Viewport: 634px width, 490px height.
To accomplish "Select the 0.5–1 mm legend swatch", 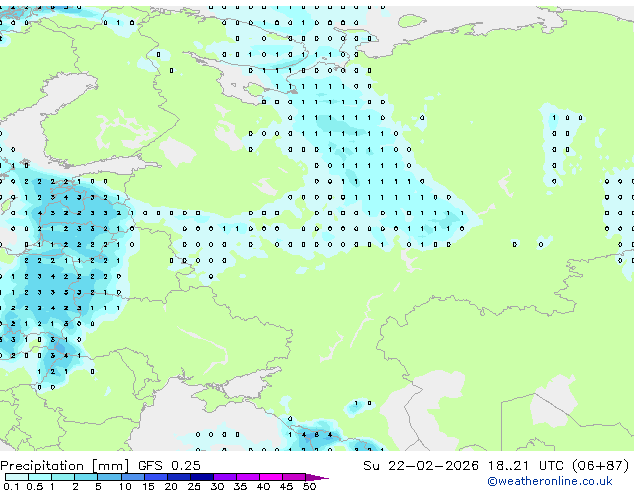I will click(x=40, y=477).
